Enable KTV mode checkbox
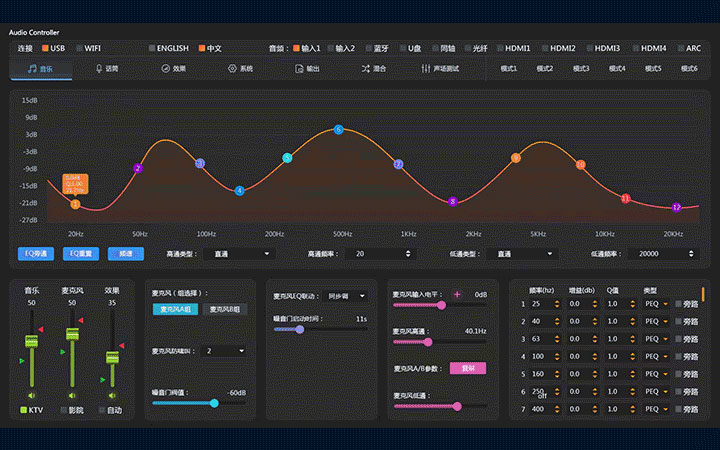The height and width of the screenshot is (450, 720). [x=23, y=410]
